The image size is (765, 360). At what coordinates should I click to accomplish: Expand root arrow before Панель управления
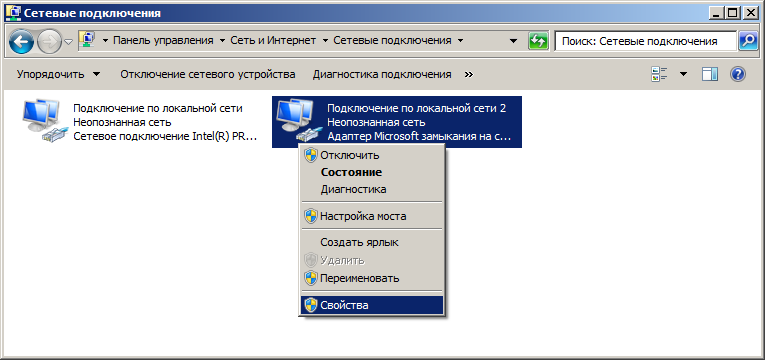[105, 41]
